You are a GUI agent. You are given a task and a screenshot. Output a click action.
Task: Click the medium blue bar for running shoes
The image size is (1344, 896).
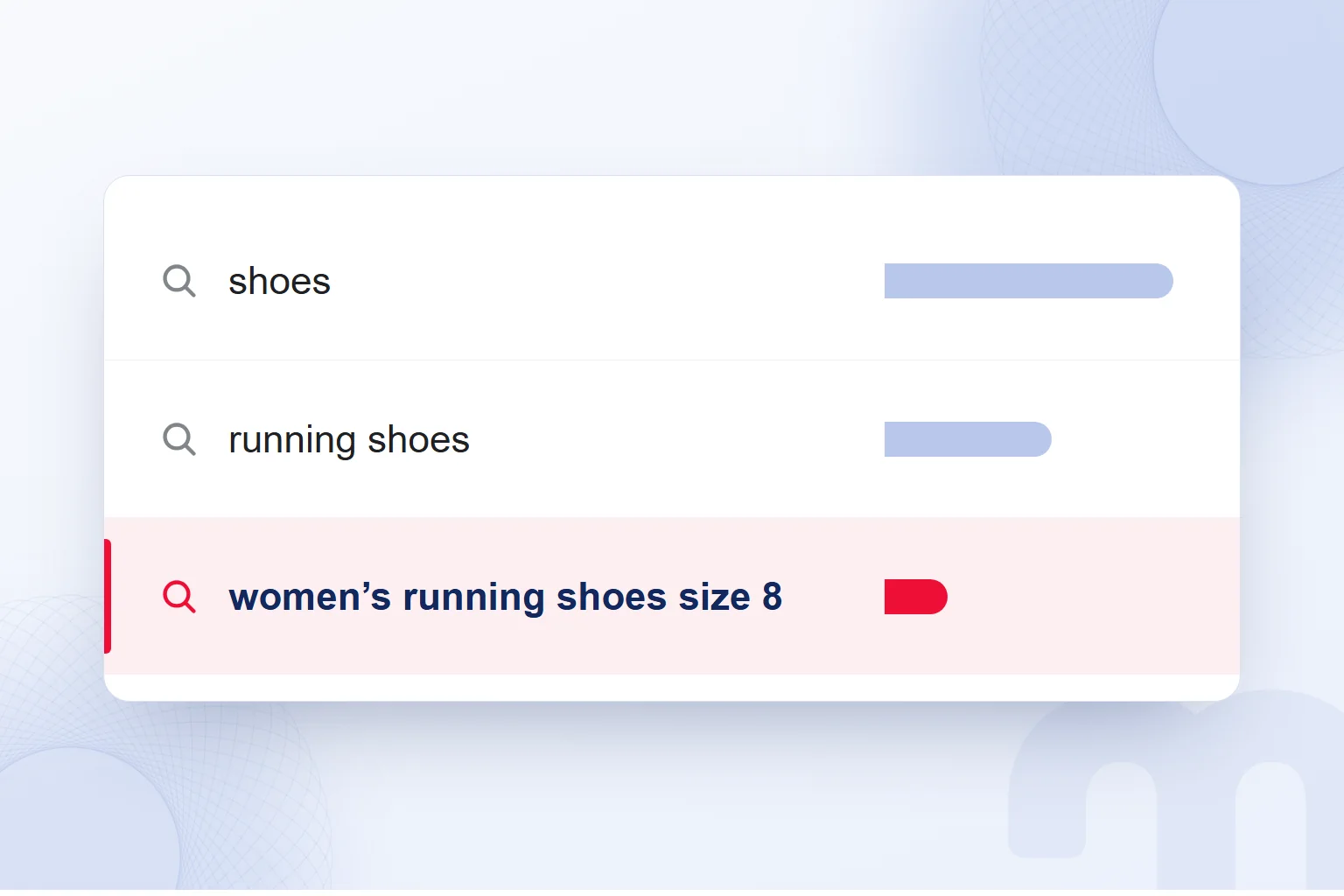pyautogui.click(x=968, y=439)
